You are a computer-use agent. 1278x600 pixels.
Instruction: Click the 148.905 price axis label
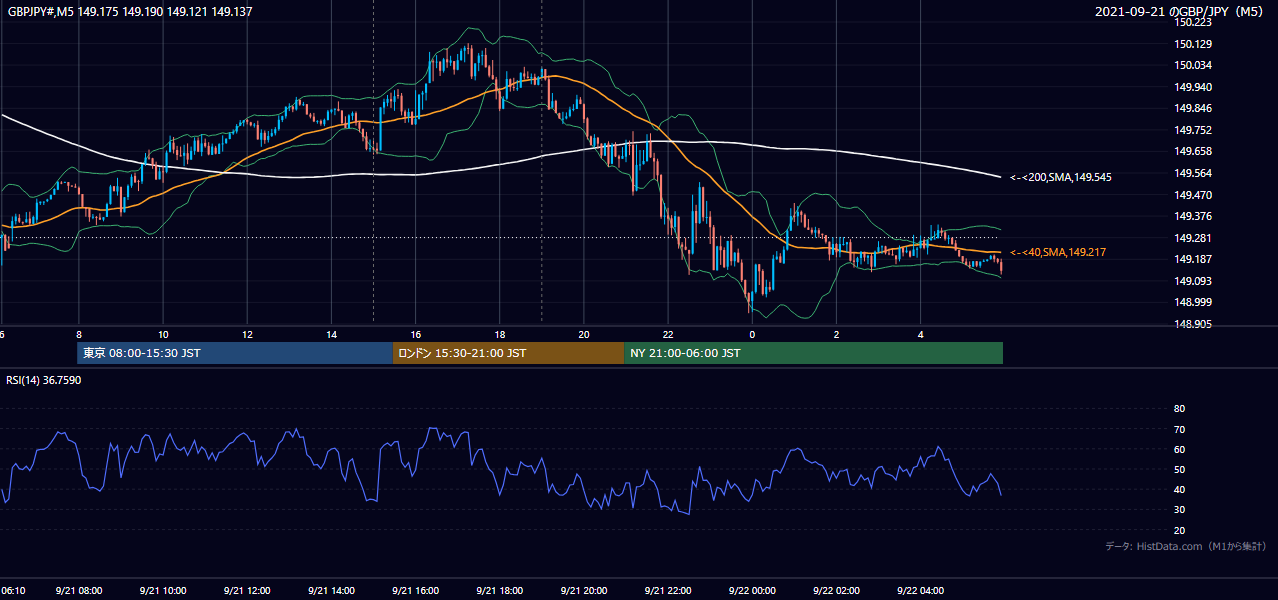[x=1193, y=324]
